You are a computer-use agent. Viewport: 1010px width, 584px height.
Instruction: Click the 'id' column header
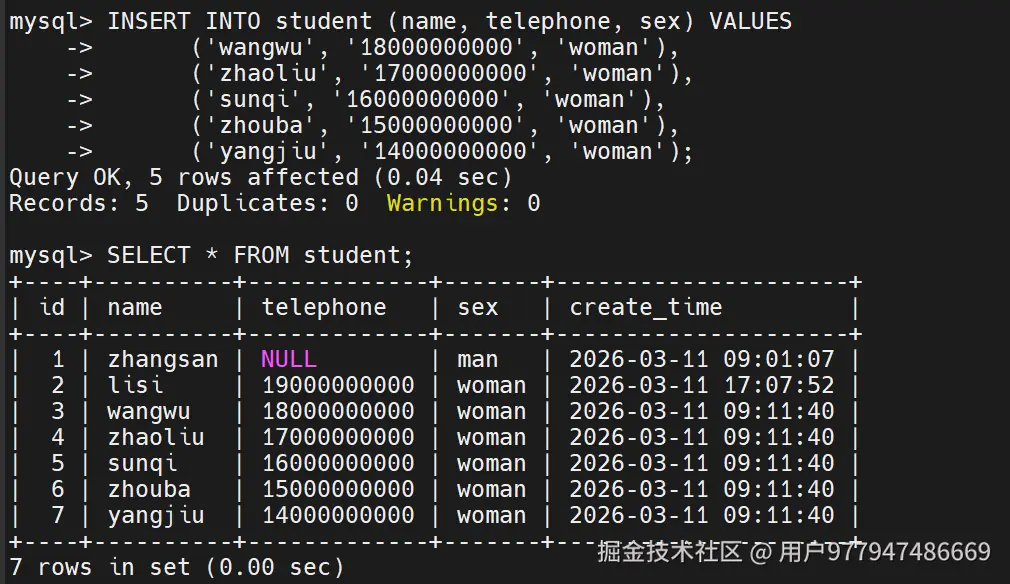click(52, 308)
